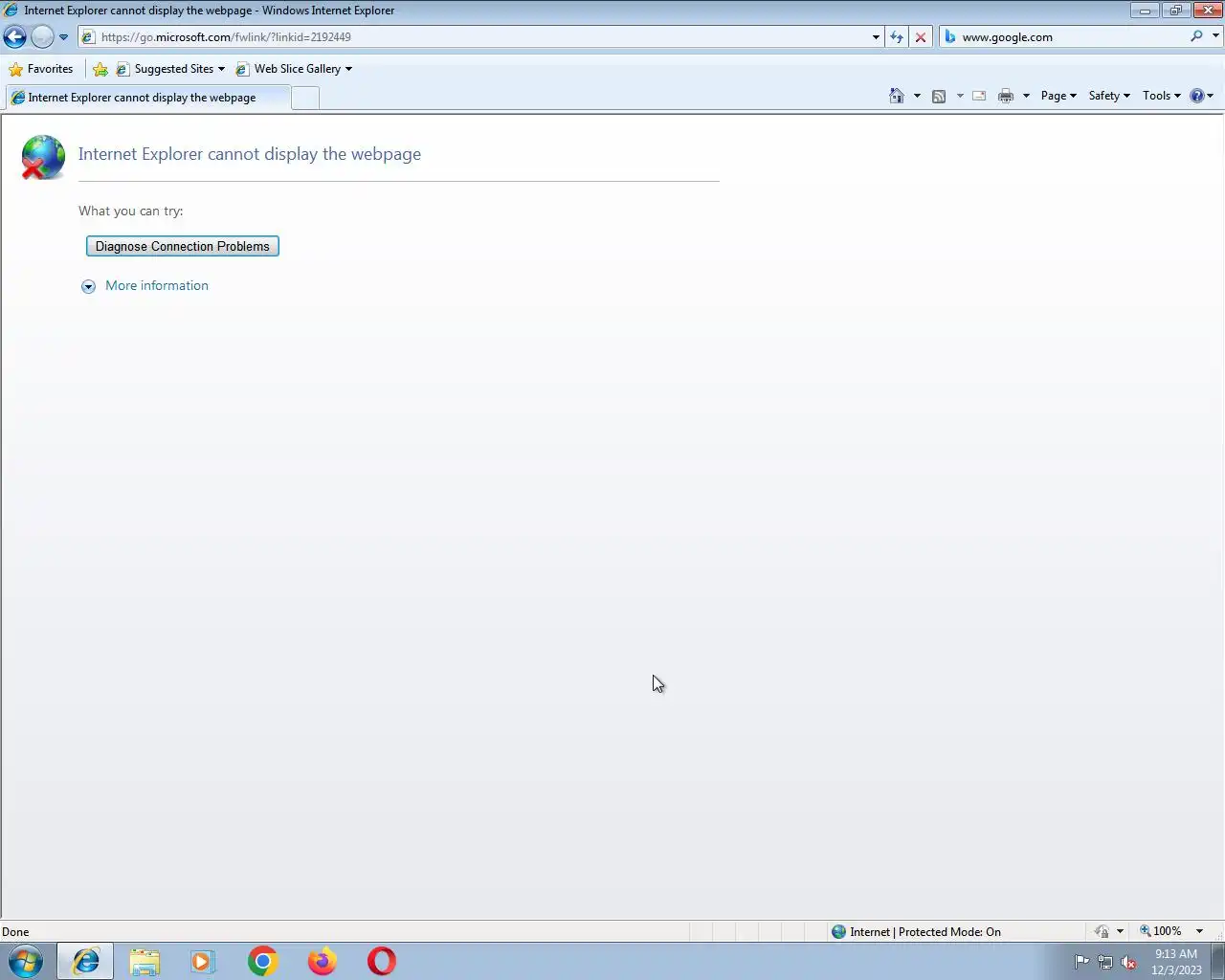Open the Safety menu
This screenshot has width=1225, height=980.
[1109, 96]
